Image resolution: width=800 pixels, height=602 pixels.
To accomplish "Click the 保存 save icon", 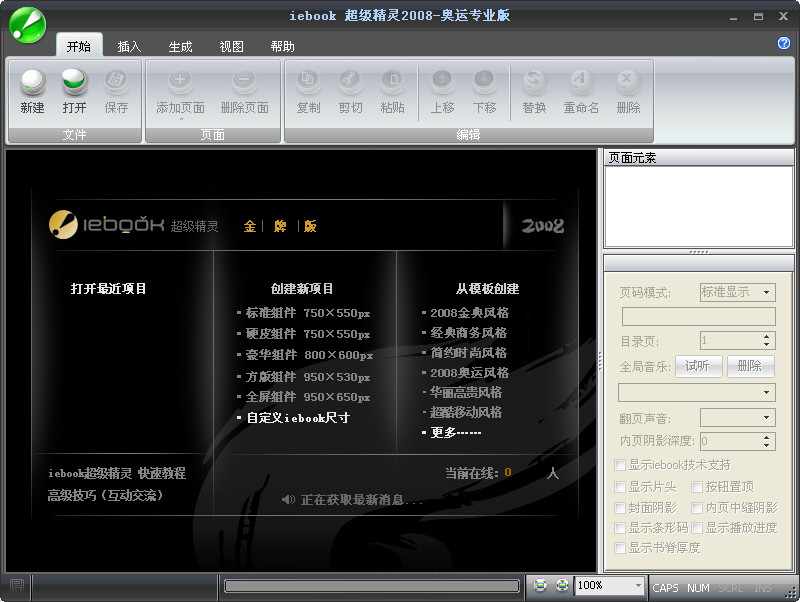I will pos(116,81).
